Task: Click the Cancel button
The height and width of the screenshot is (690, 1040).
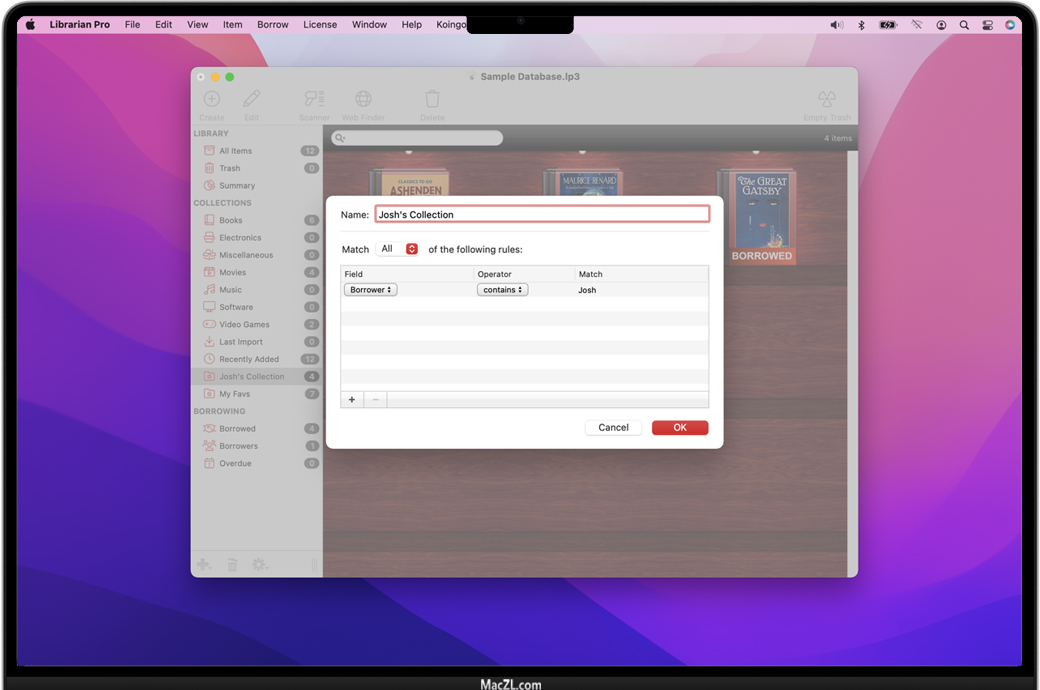Action: [x=614, y=427]
